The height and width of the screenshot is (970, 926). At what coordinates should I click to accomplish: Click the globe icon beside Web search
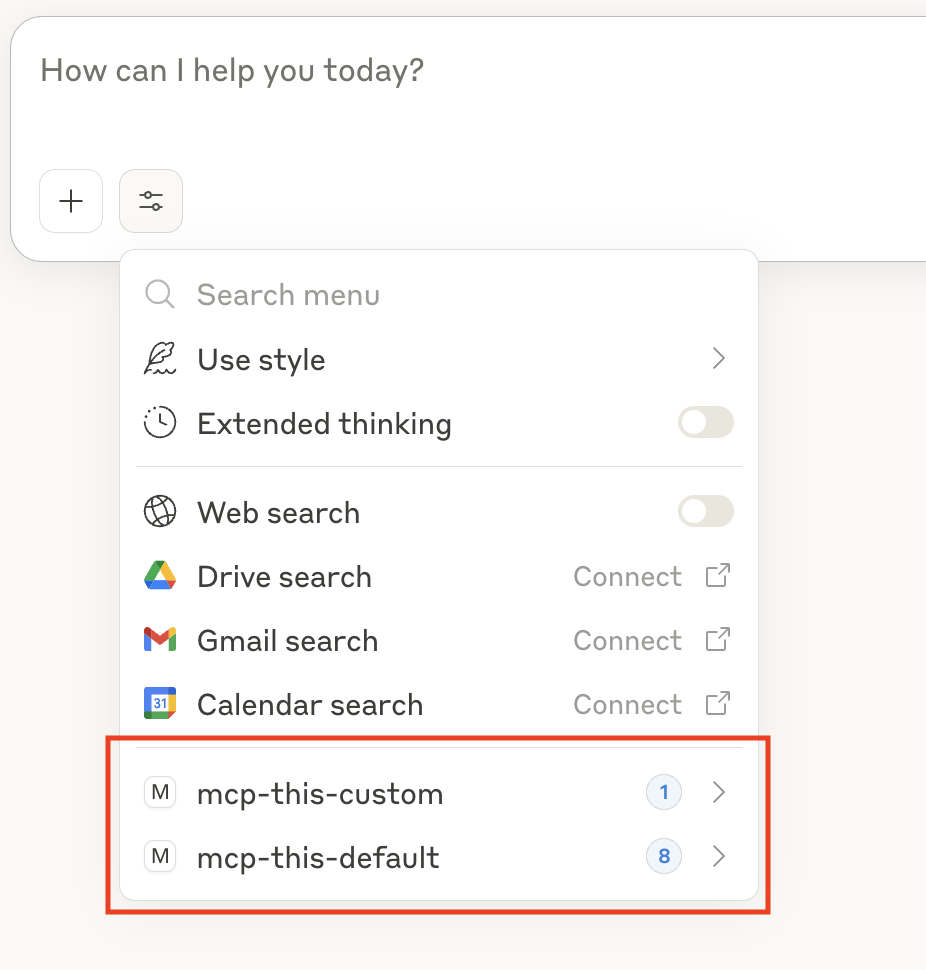tap(160, 512)
